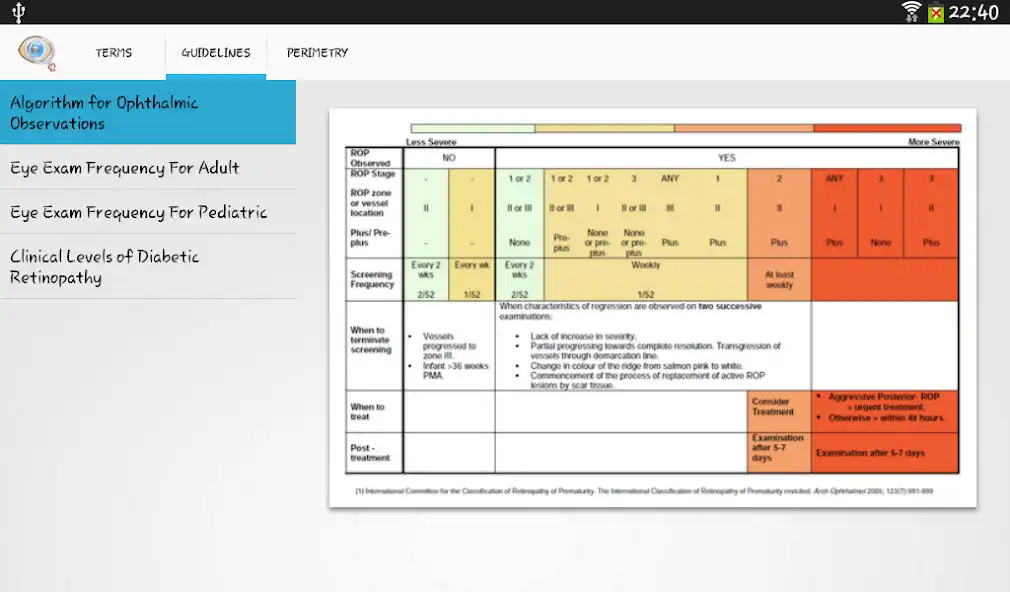Tap the orange severity bar segment

[x=744, y=128]
